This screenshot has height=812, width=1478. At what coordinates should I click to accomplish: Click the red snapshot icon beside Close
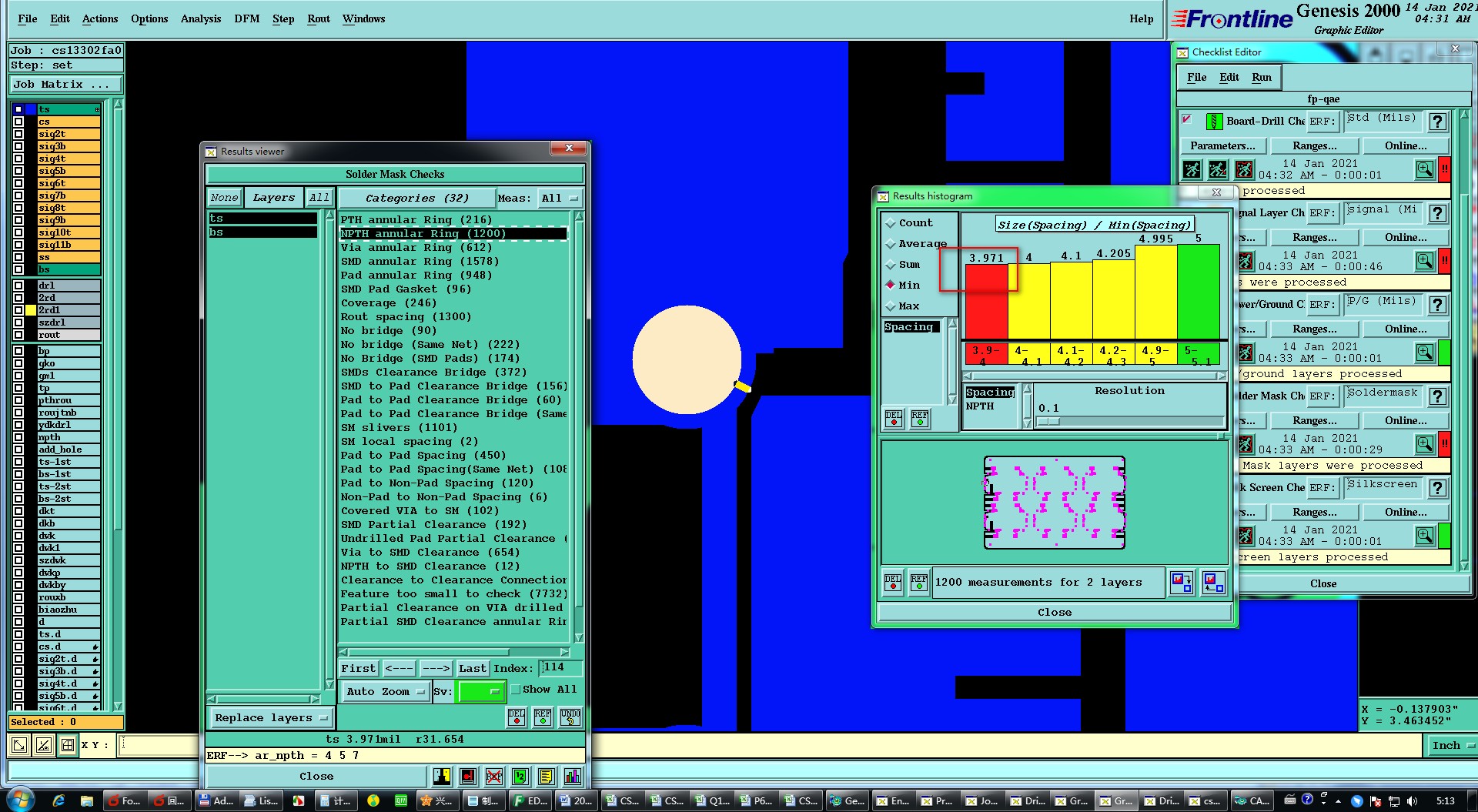pyautogui.click(x=468, y=776)
